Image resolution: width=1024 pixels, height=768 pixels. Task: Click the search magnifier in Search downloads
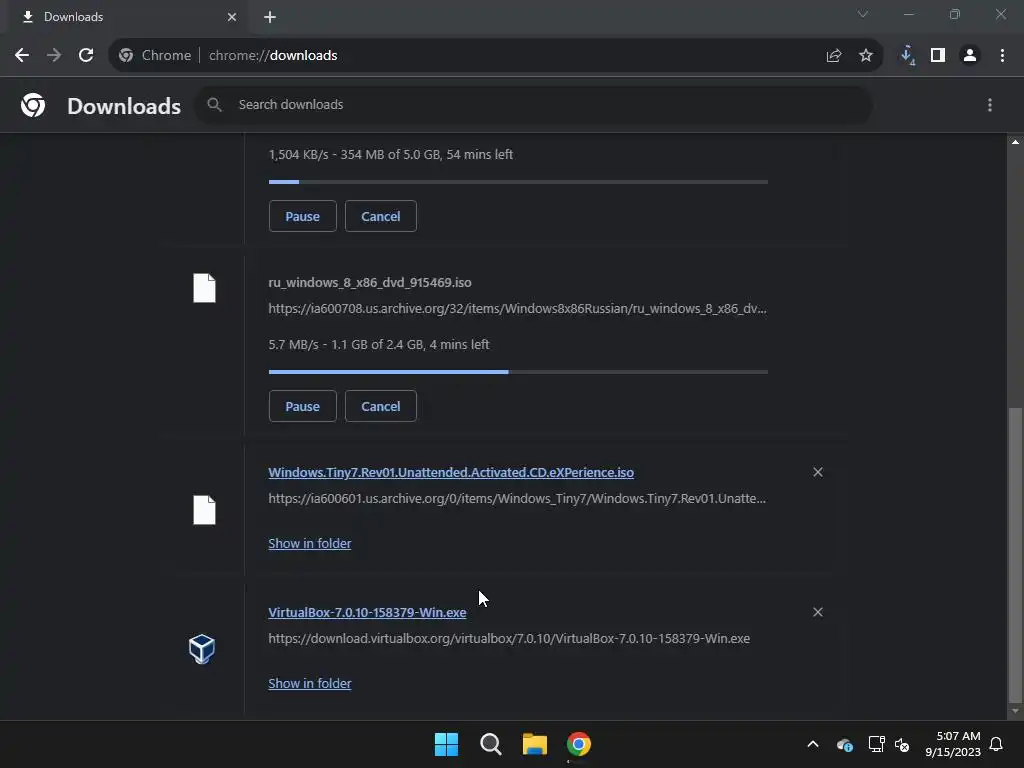click(214, 104)
